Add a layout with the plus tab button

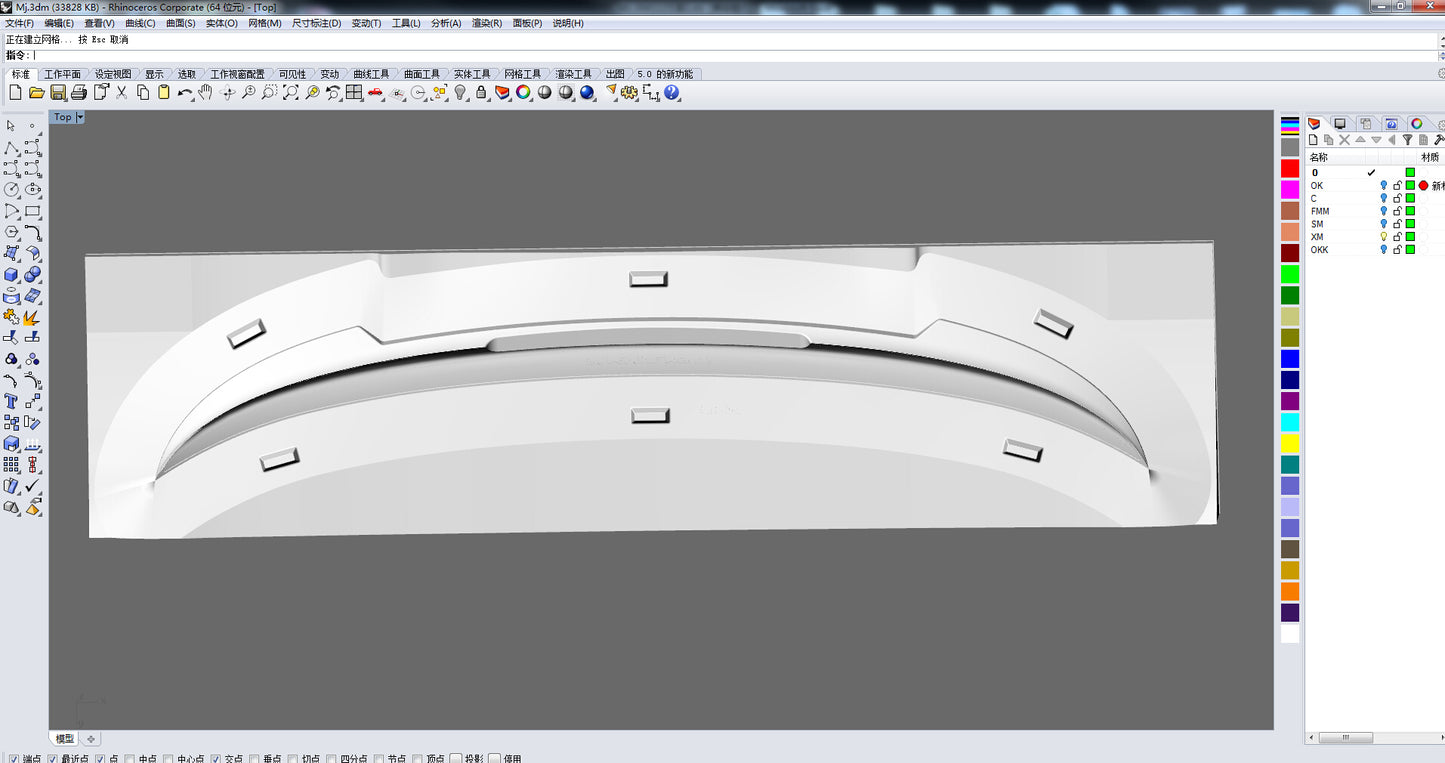tap(90, 739)
